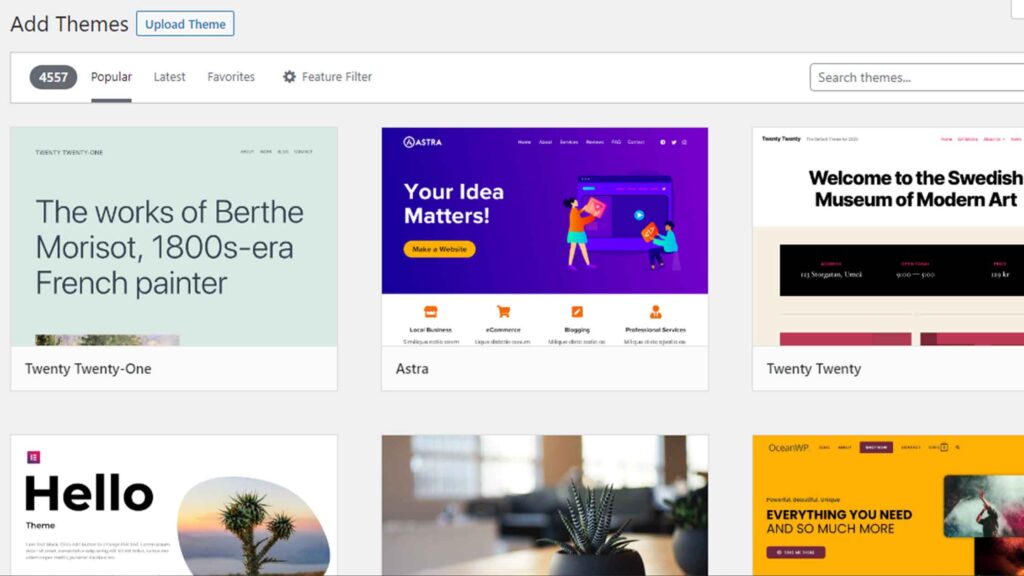This screenshot has height=576, width=1024.
Task: Switch to the Latest tab
Action: (169, 76)
